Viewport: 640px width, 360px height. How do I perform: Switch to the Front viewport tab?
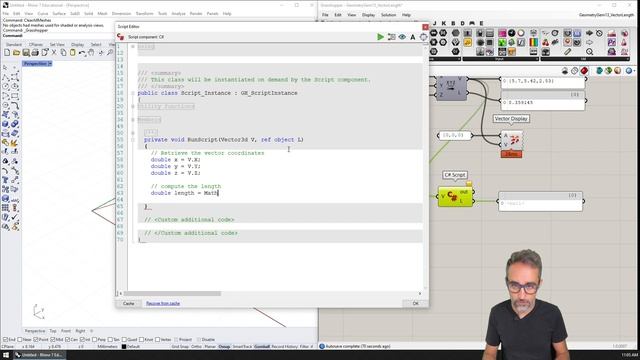pyautogui.click(x=66, y=331)
